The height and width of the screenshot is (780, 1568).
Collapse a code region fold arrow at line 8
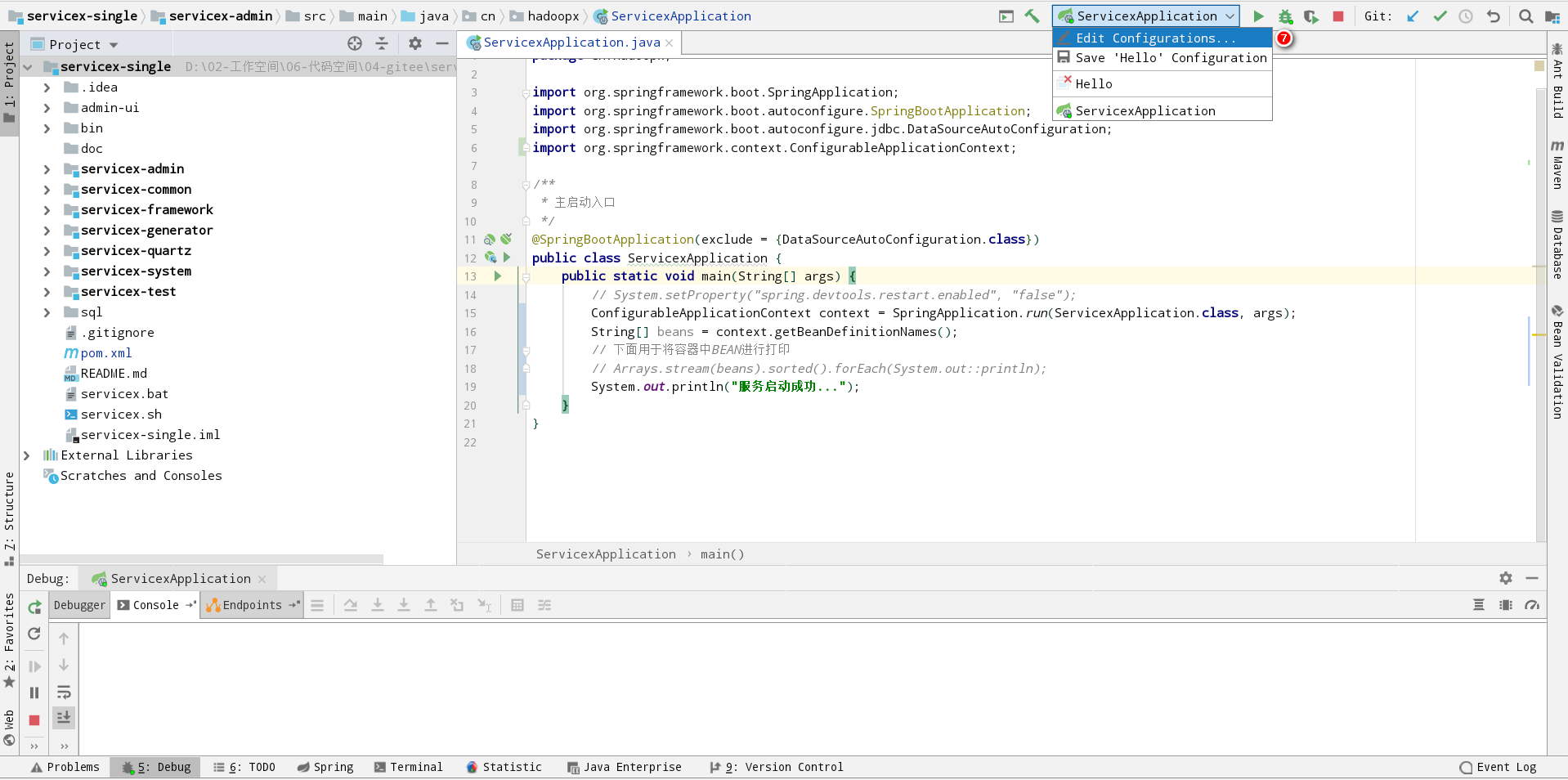pyautogui.click(x=526, y=185)
